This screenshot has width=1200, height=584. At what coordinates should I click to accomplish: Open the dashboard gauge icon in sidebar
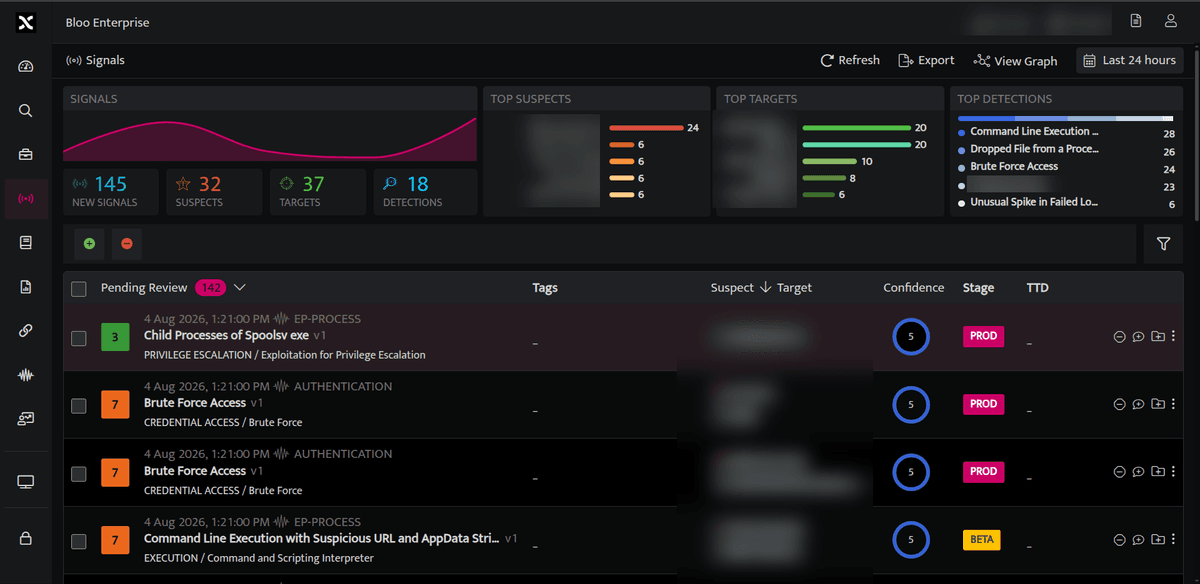(x=26, y=67)
